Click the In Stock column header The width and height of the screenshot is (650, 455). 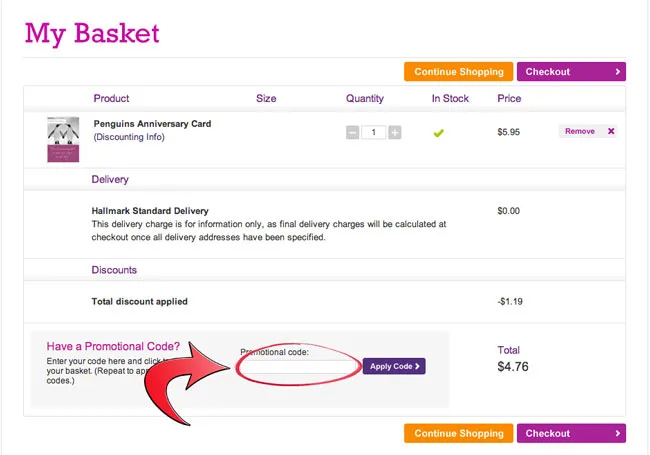pyautogui.click(x=450, y=99)
